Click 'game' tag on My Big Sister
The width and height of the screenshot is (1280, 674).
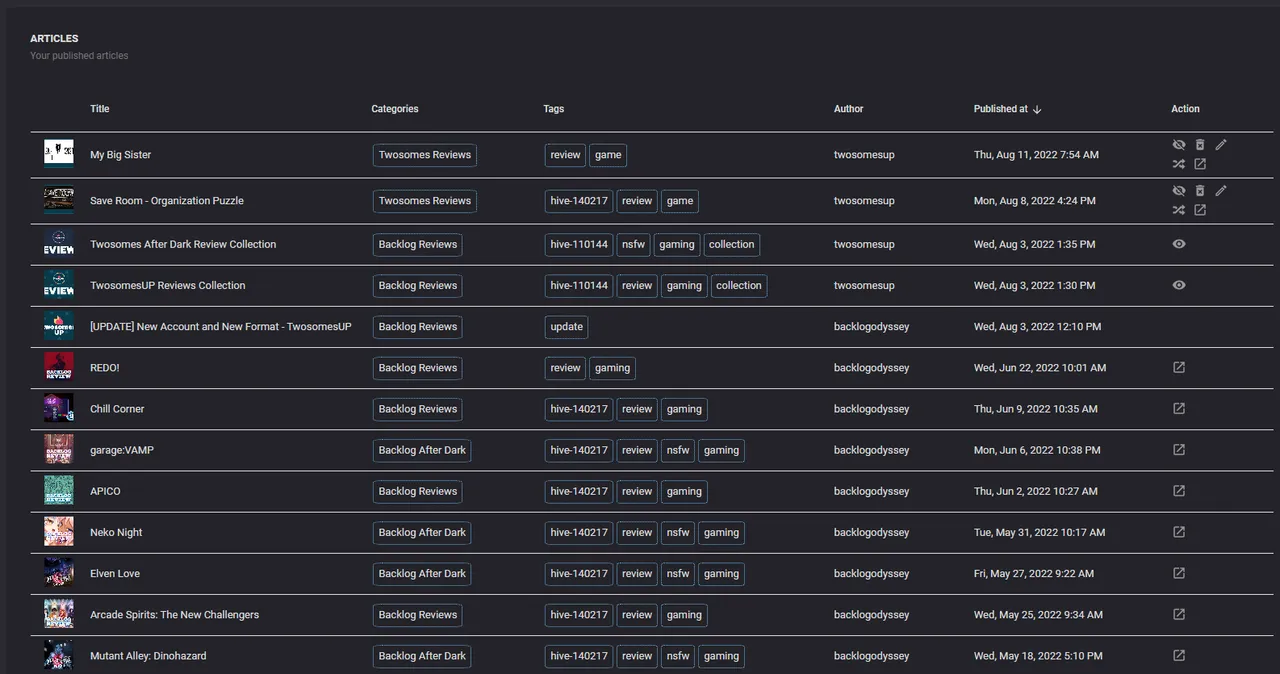coord(608,155)
